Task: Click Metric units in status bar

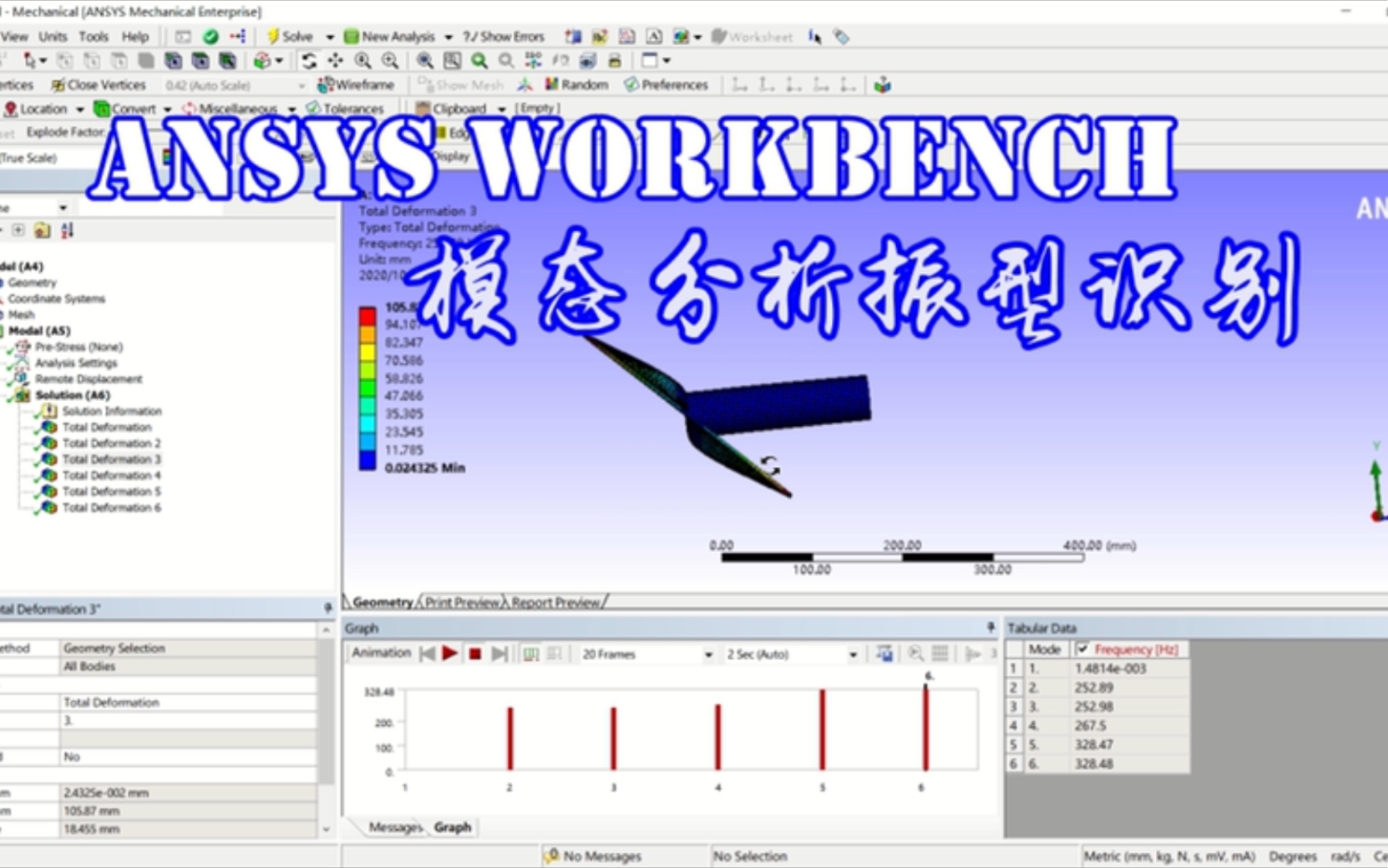Action: 1169,856
